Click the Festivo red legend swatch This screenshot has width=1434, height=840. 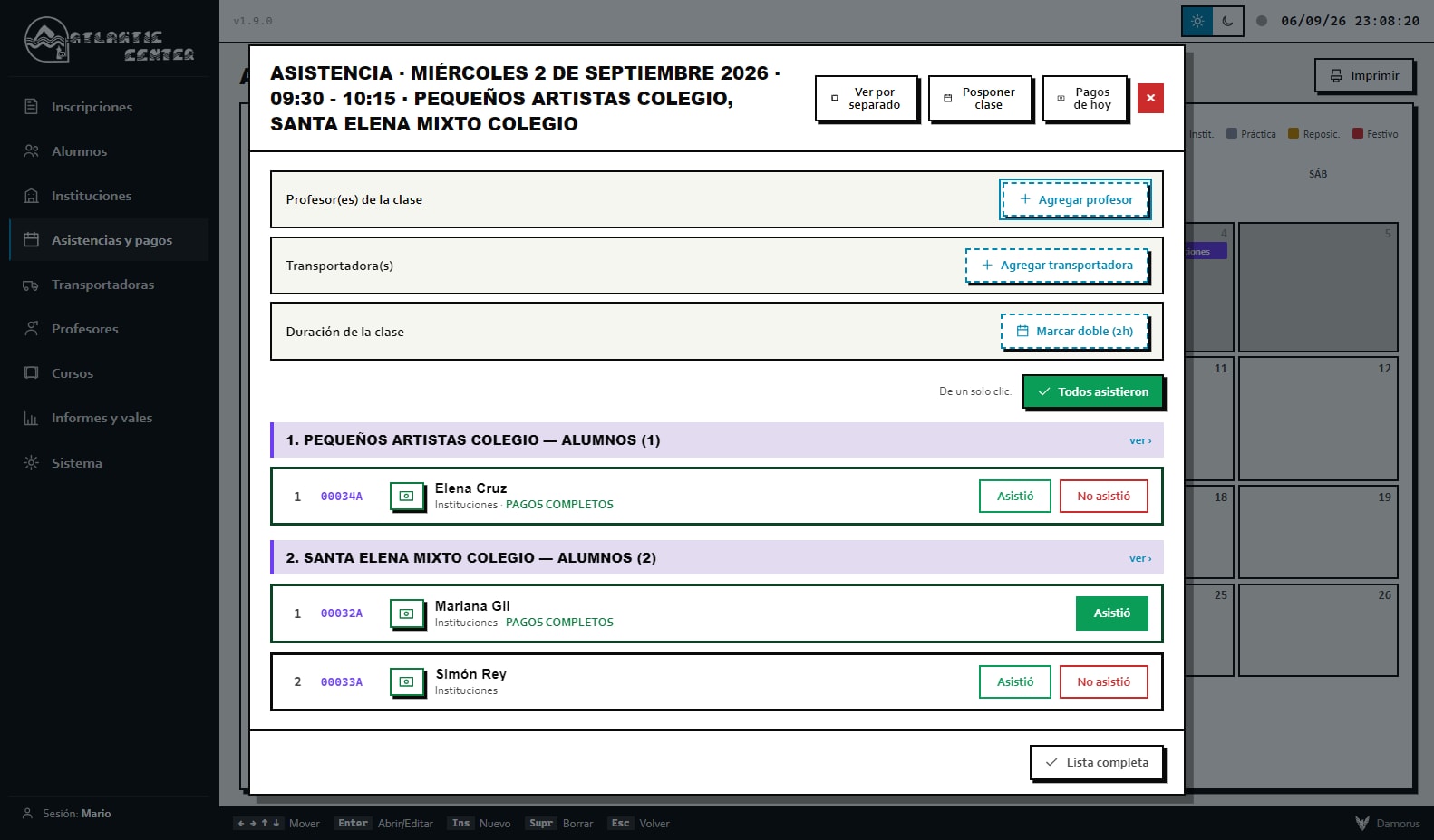click(x=1358, y=133)
